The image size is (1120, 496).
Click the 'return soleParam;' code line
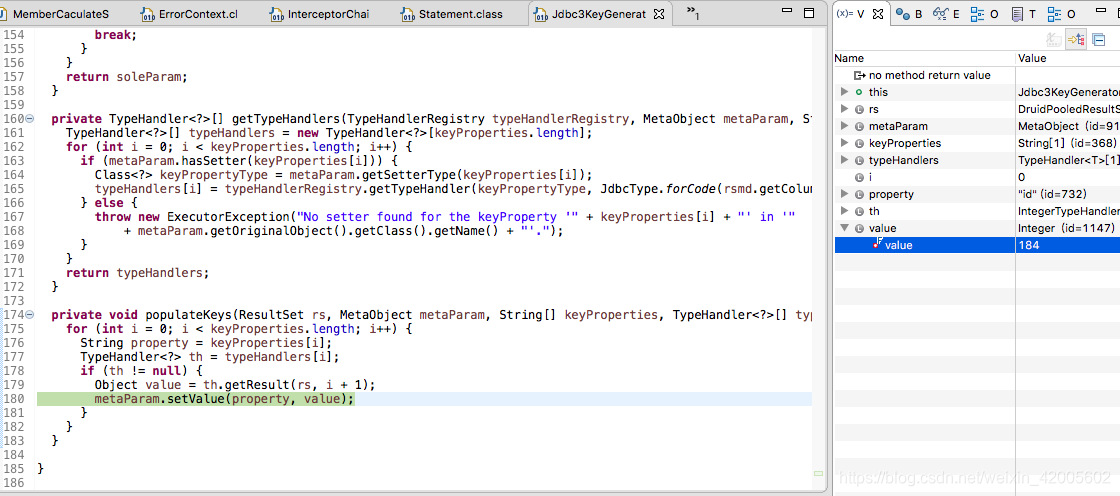126,76
